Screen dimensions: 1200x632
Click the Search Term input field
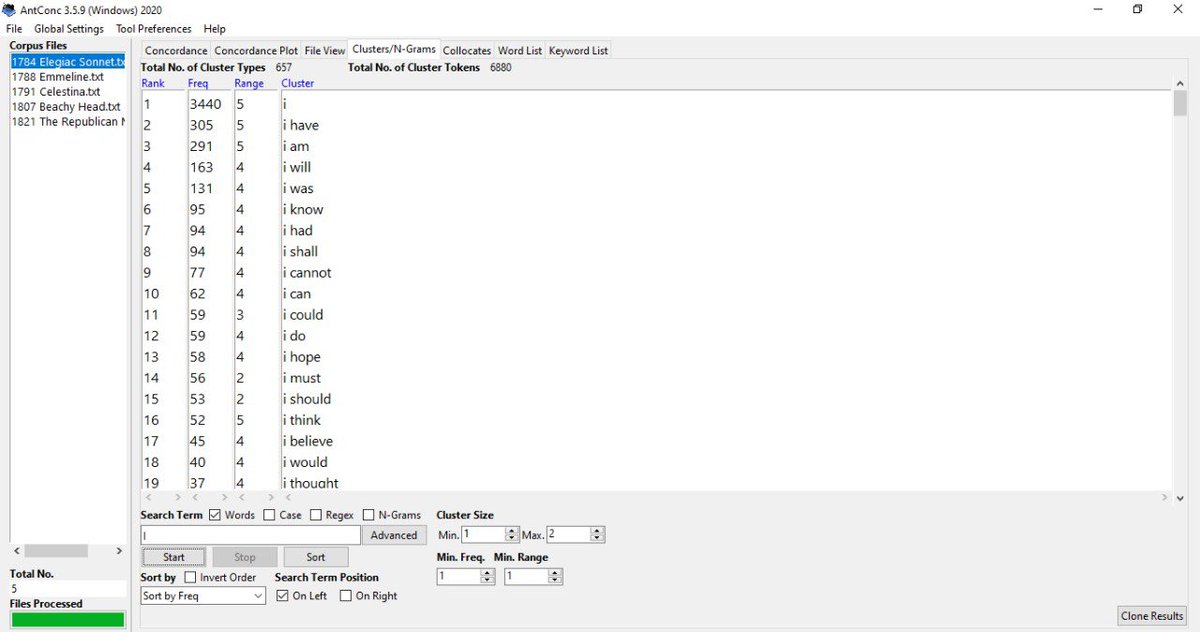(250, 535)
